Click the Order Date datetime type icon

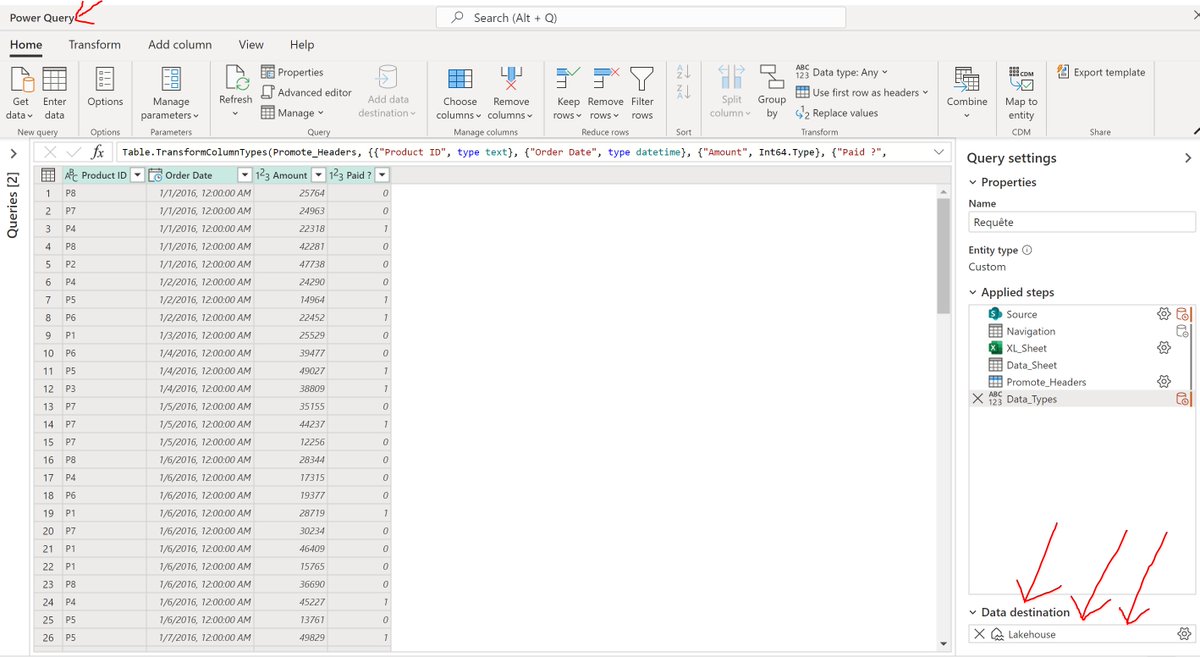click(155, 175)
